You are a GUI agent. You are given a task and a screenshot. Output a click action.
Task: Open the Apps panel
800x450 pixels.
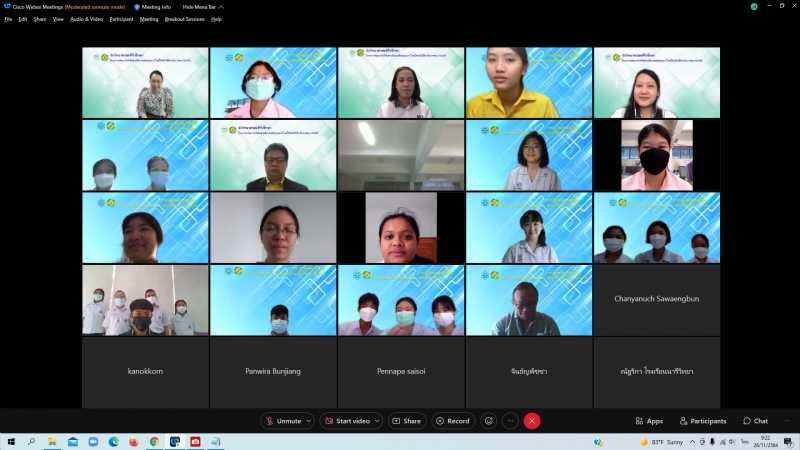[649, 421]
